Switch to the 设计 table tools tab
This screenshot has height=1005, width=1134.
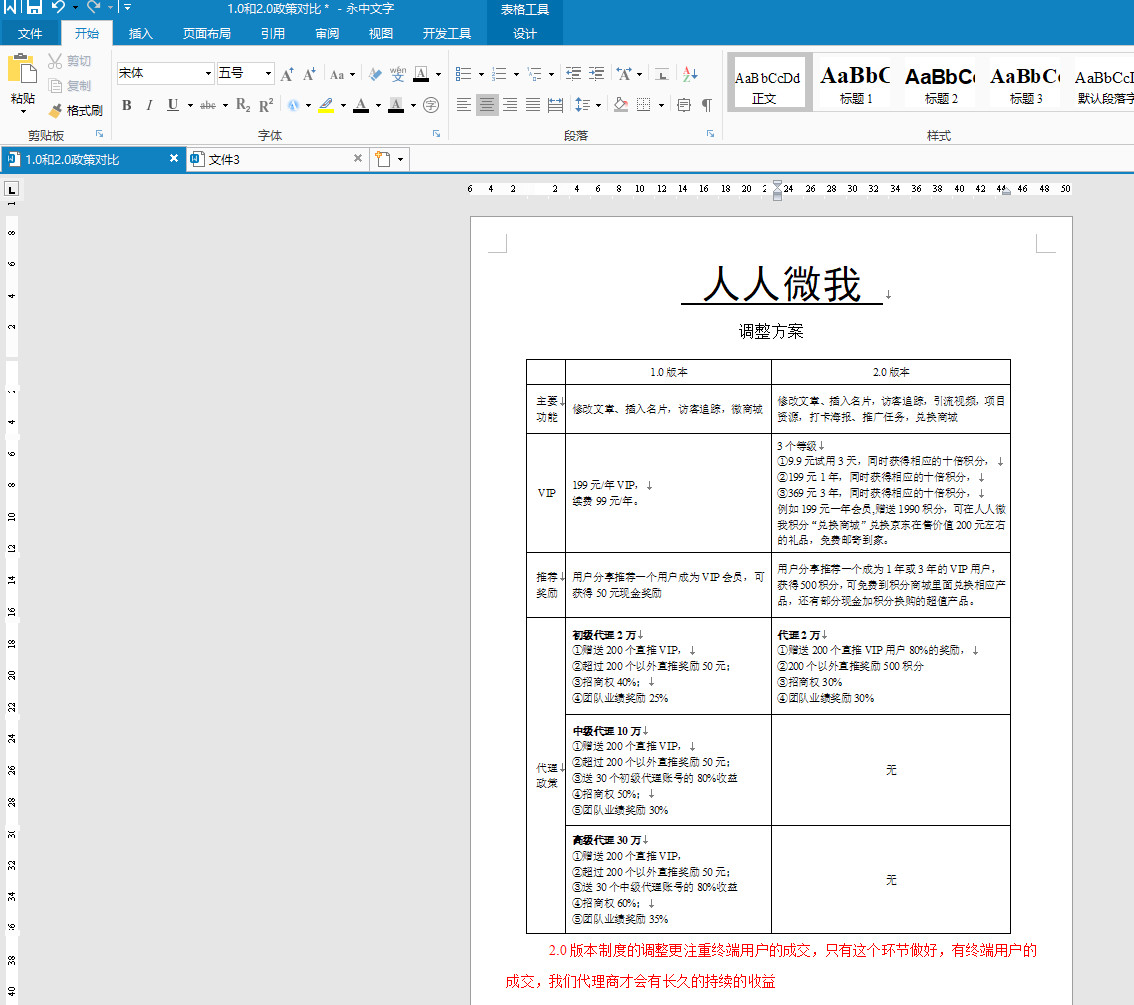coord(524,33)
